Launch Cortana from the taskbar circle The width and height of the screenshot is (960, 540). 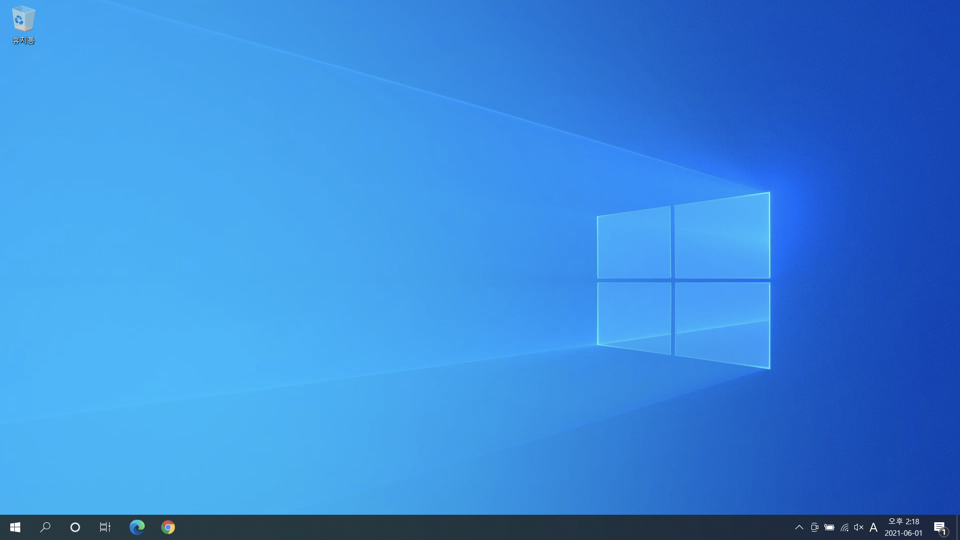tap(75, 527)
